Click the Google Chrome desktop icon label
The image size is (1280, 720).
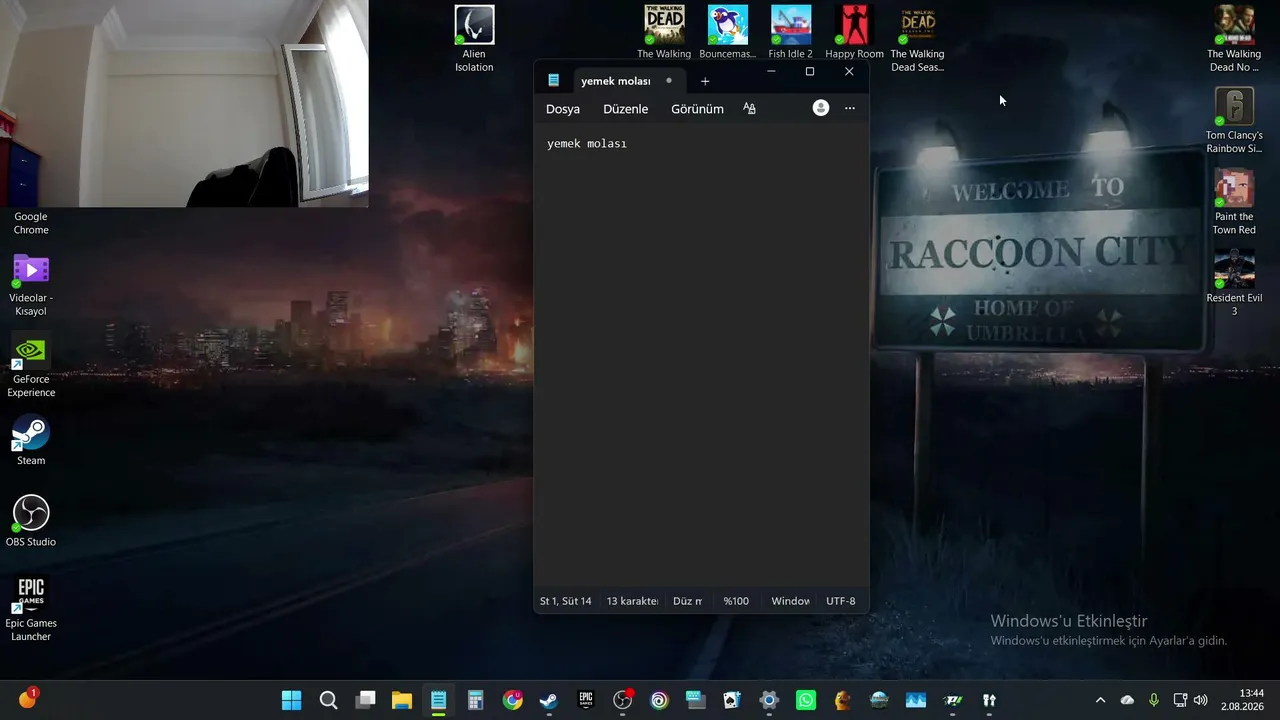coord(31,223)
